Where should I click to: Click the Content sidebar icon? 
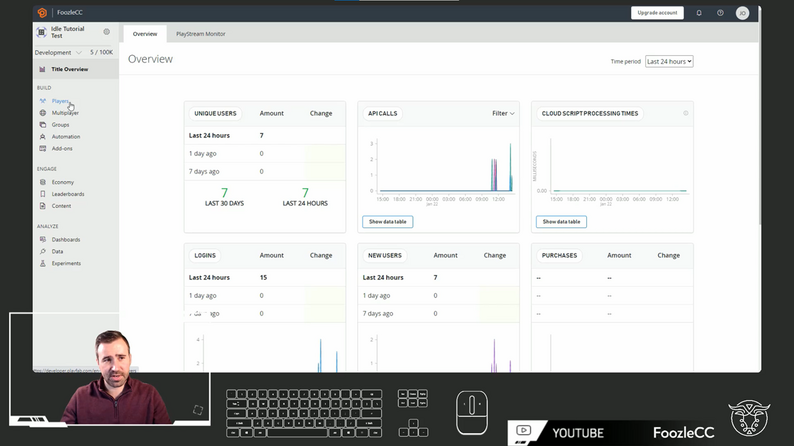pyautogui.click(x=43, y=206)
